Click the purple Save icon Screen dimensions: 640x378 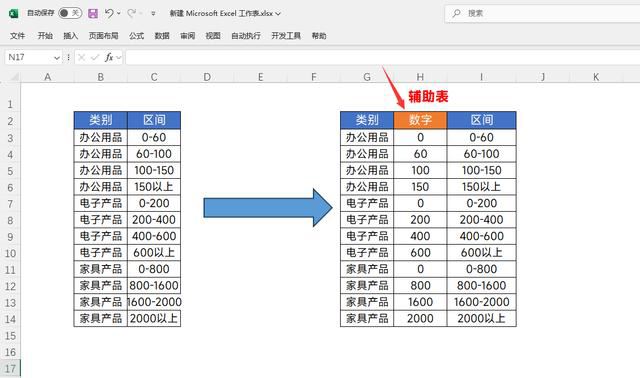coord(93,13)
